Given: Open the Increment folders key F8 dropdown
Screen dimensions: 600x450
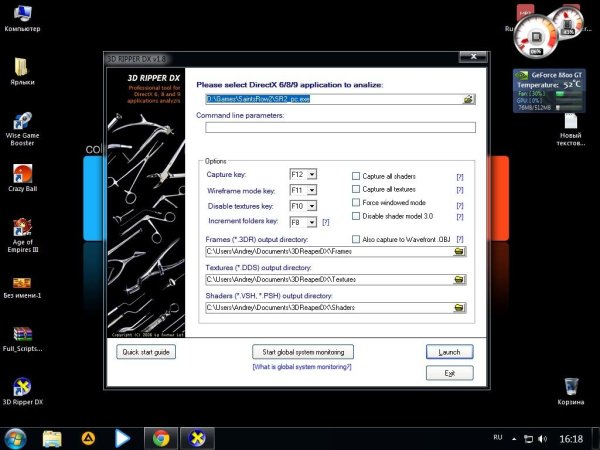Looking at the screenshot, I should pos(312,222).
